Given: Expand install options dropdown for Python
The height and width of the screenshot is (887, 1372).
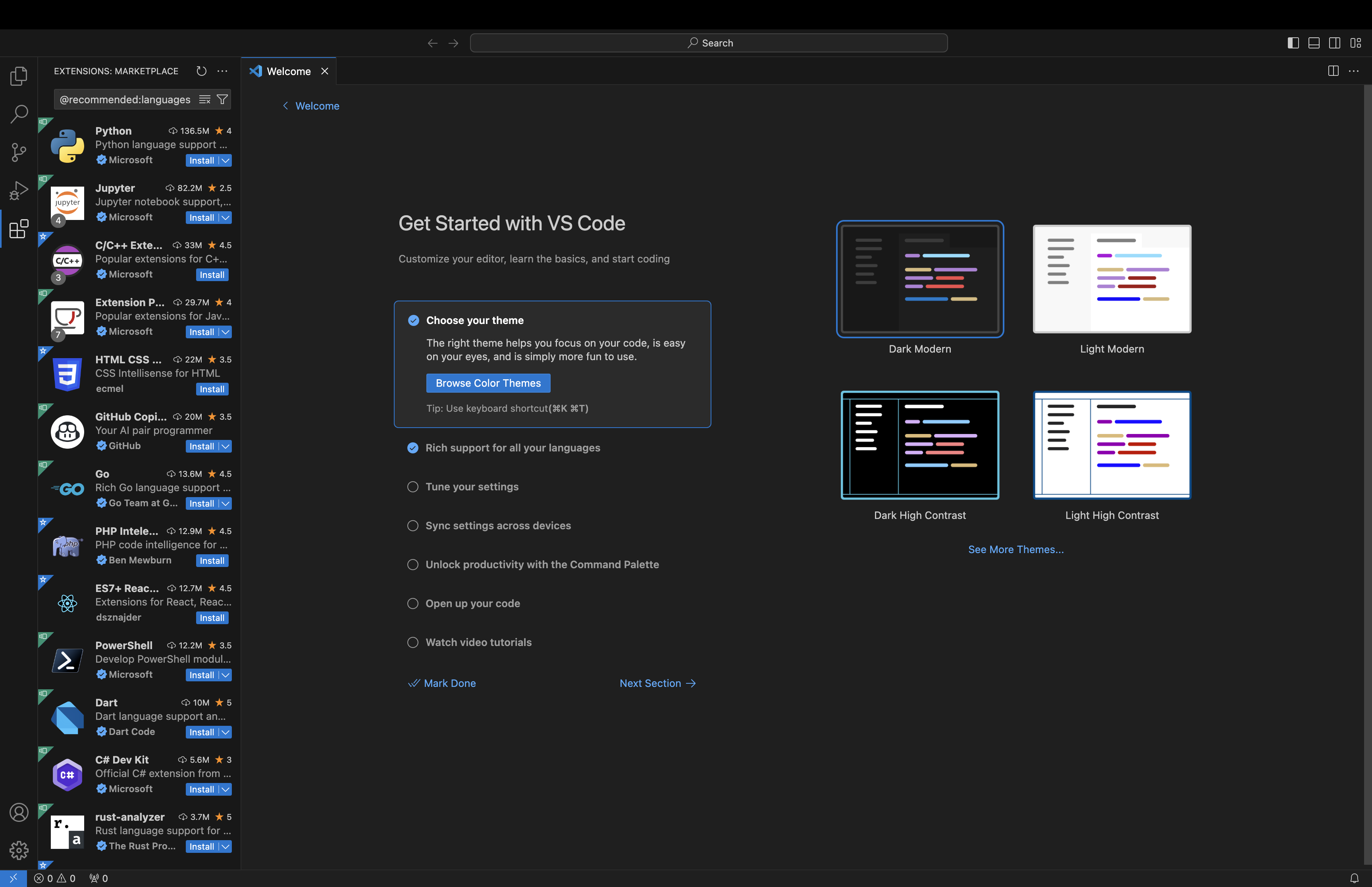Looking at the screenshot, I should [226, 161].
